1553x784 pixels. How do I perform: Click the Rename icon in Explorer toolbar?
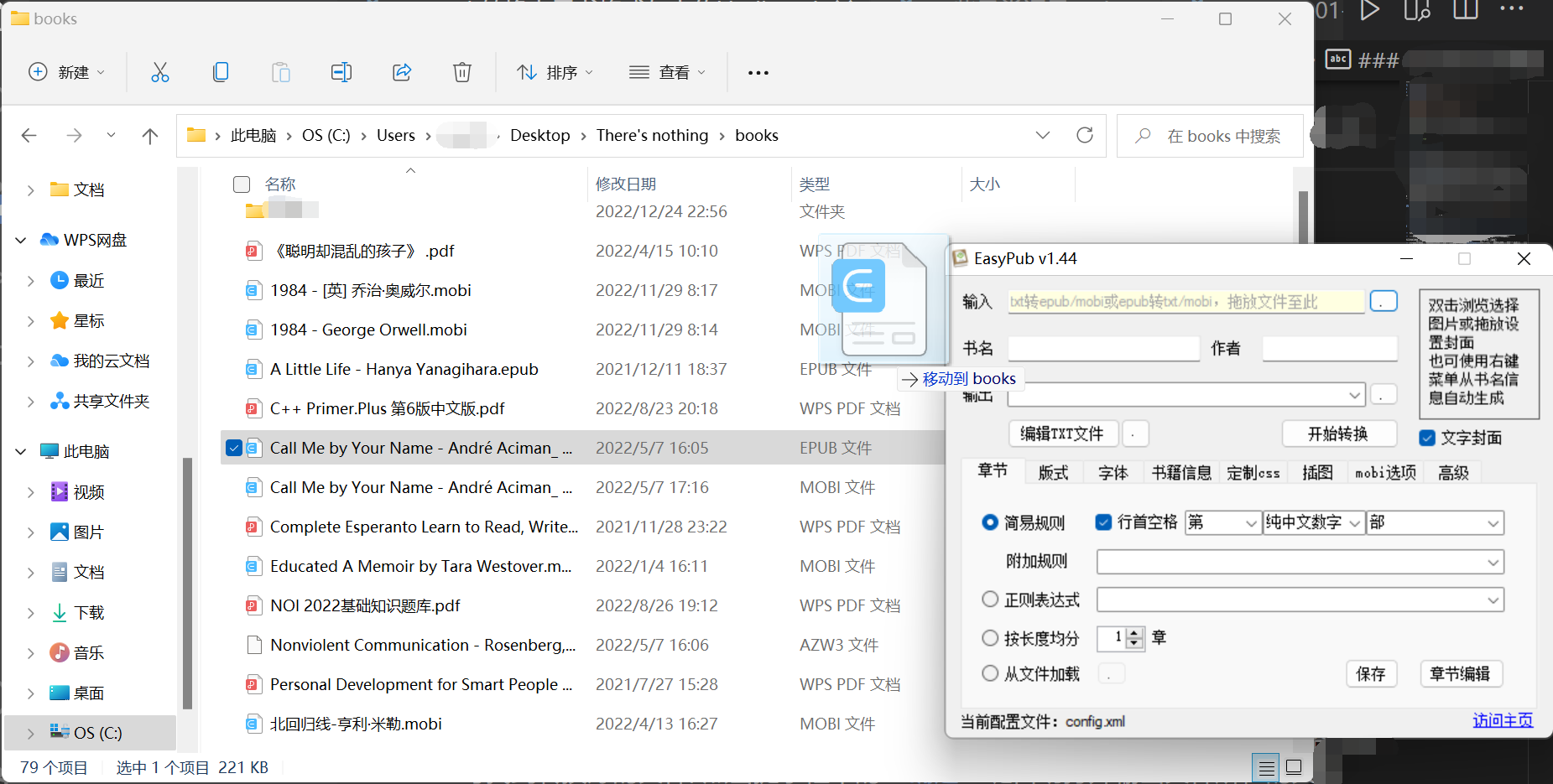coord(341,72)
